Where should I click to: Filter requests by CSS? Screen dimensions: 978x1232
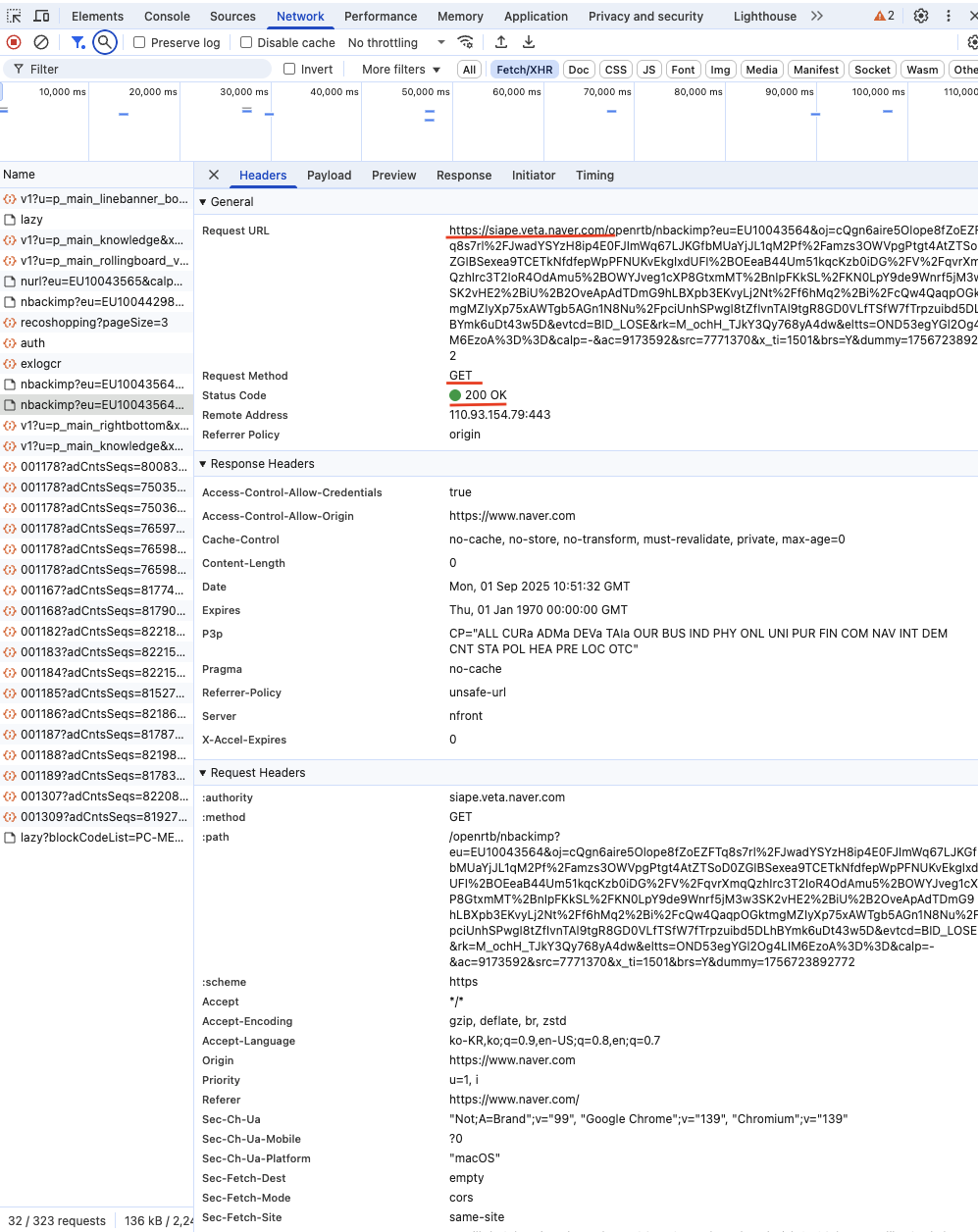[x=616, y=69]
